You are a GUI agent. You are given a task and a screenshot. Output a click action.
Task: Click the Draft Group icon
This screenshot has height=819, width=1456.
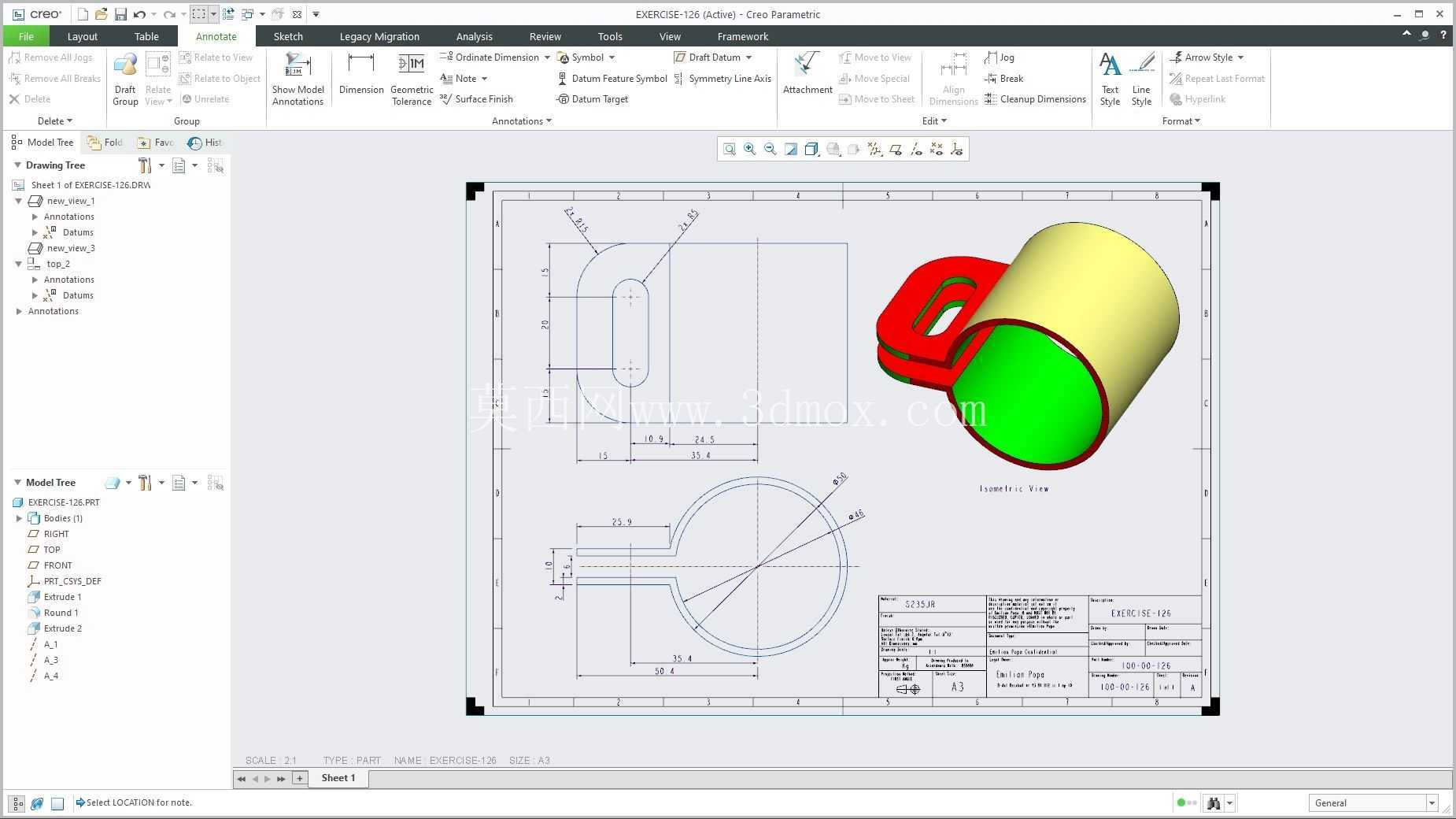tap(125, 79)
